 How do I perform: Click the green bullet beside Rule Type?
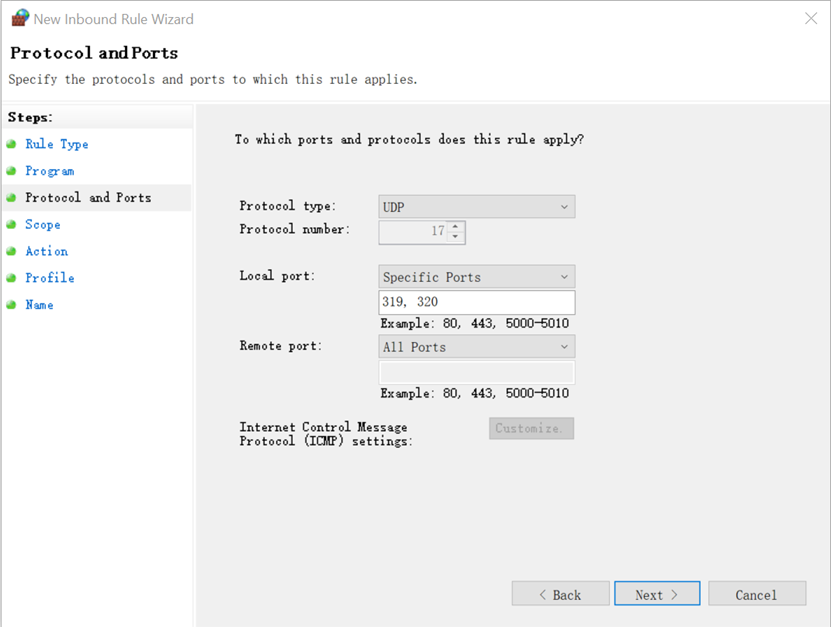[x=11, y=144]
